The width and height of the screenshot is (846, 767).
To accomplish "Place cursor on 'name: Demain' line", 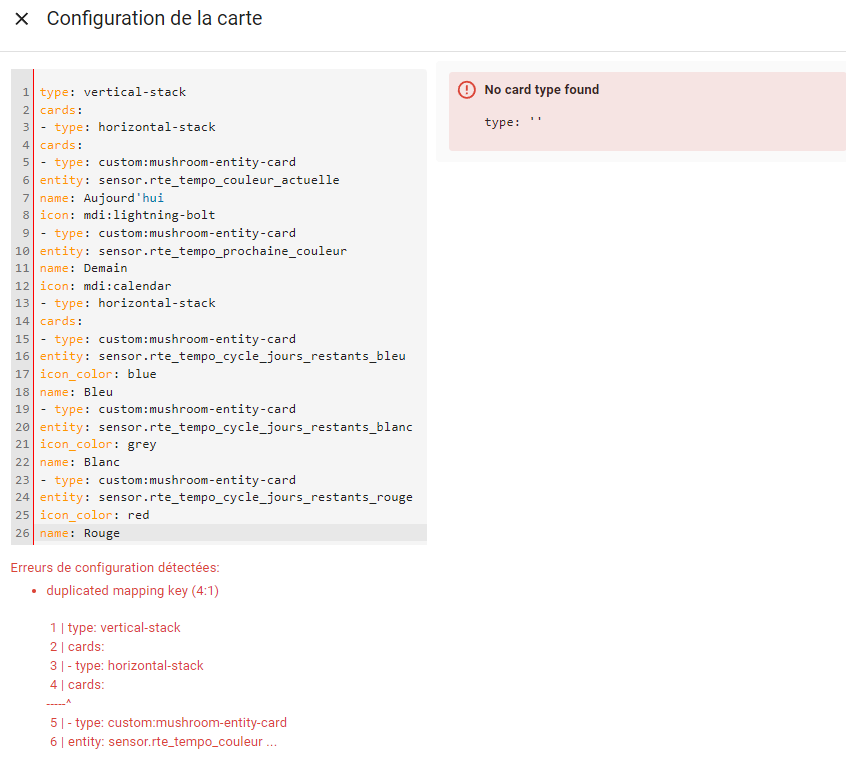I will click(x=83, y=268).
